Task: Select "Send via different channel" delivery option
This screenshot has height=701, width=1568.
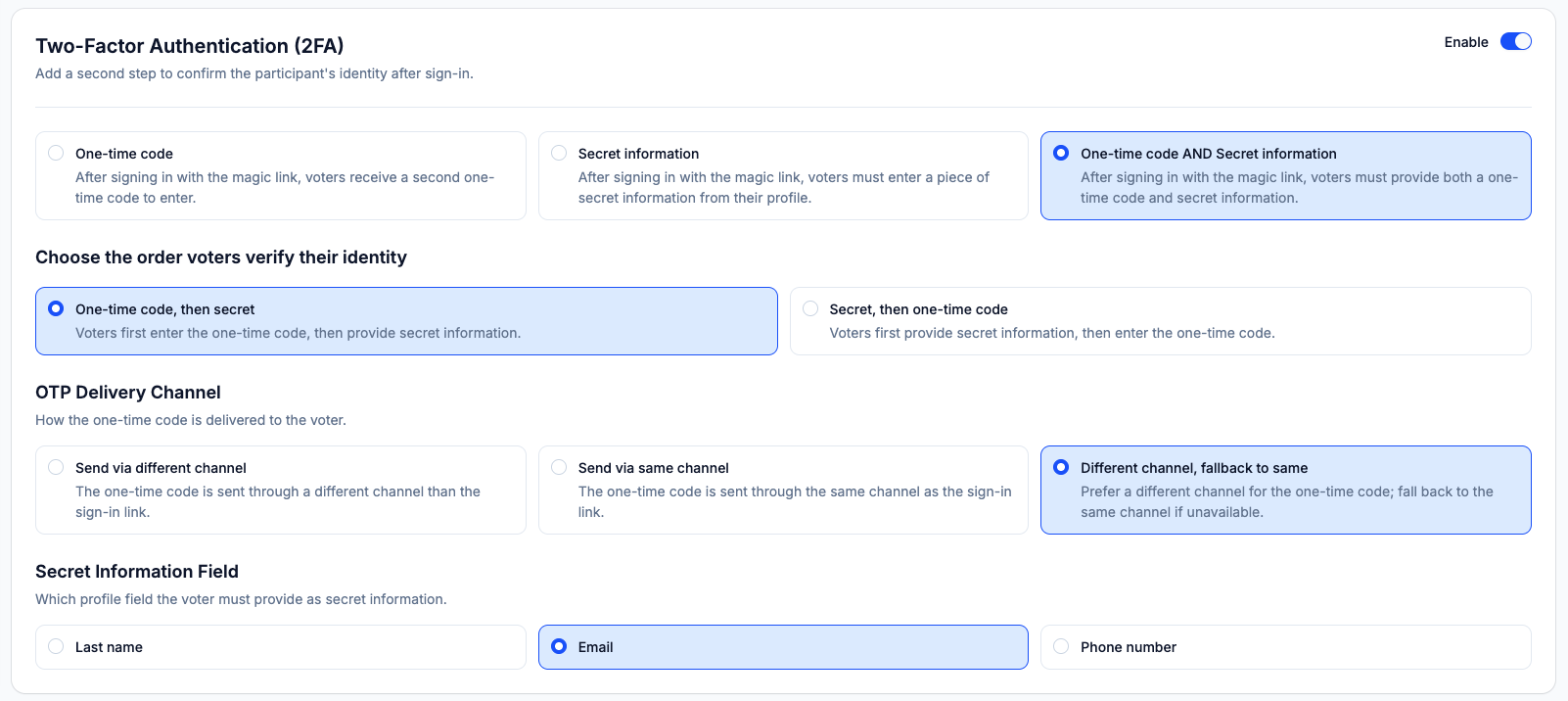Action: click(x=57, y=468)
